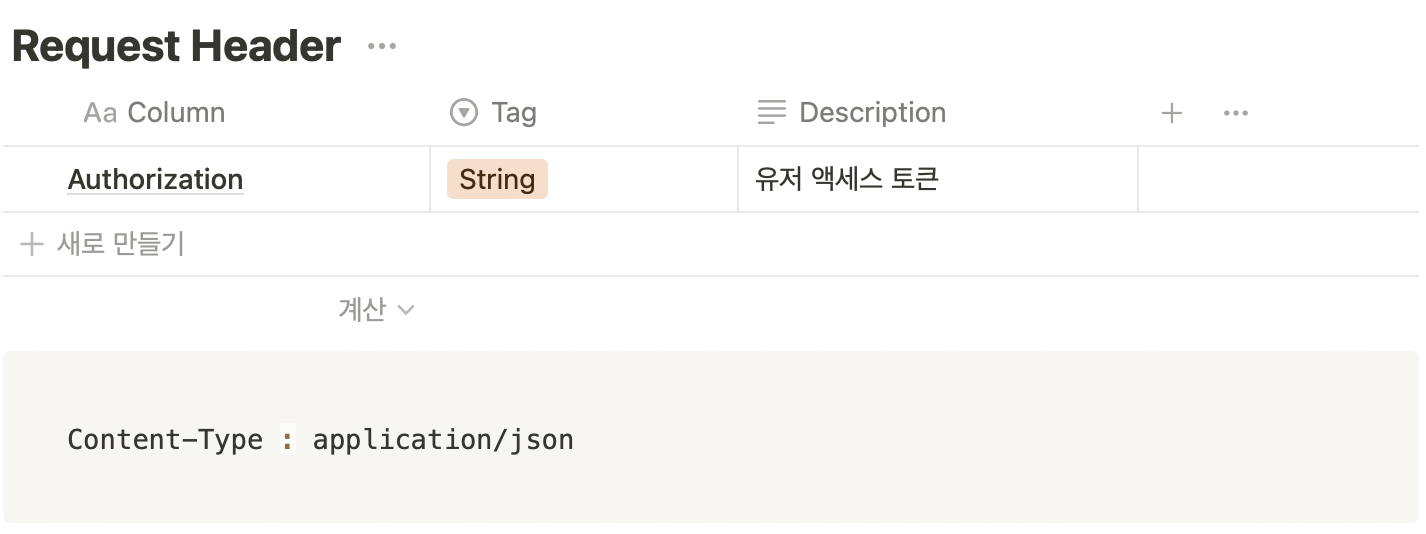
Task: Click the Request Header database title
Action: 176,46
